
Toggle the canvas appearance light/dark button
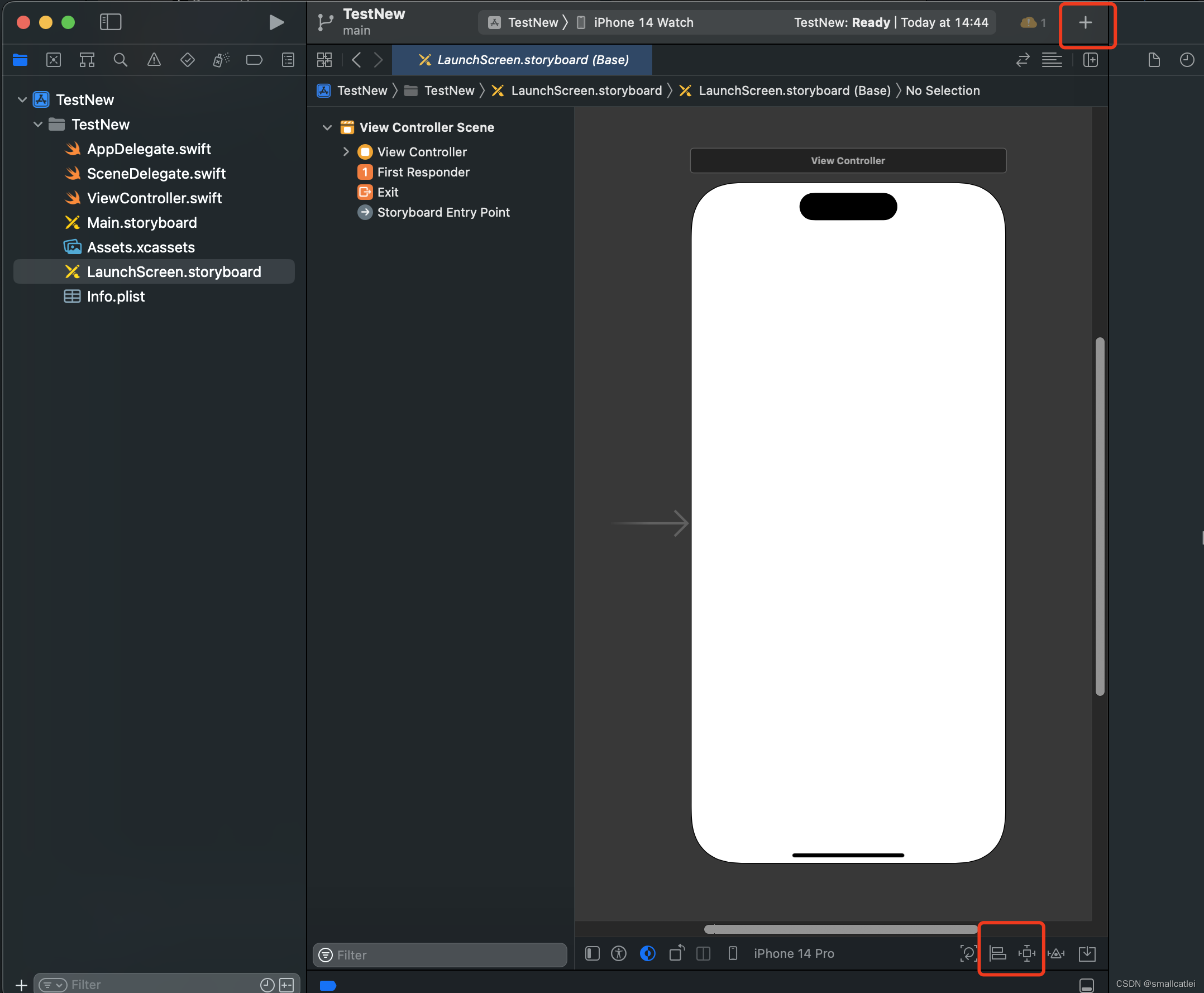(x=647, y=953)
